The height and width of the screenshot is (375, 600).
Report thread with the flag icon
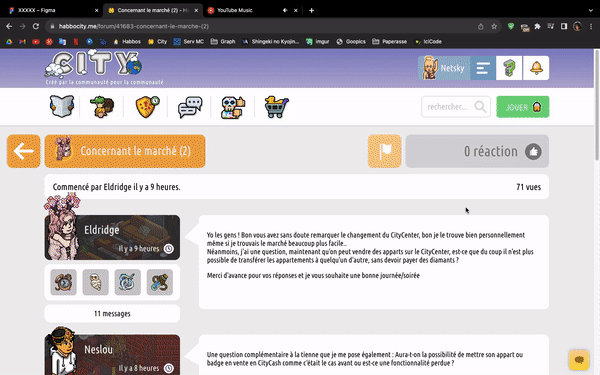tap(385, 151)
